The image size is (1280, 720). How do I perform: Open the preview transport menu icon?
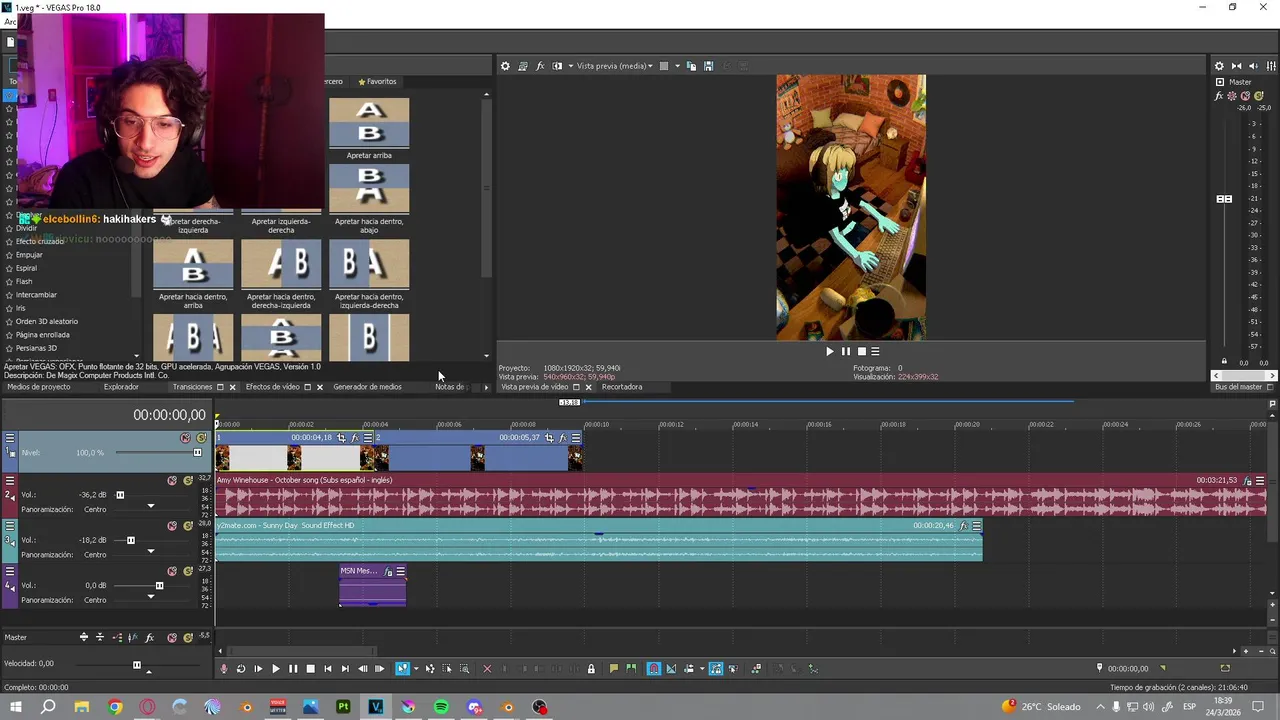875,351
